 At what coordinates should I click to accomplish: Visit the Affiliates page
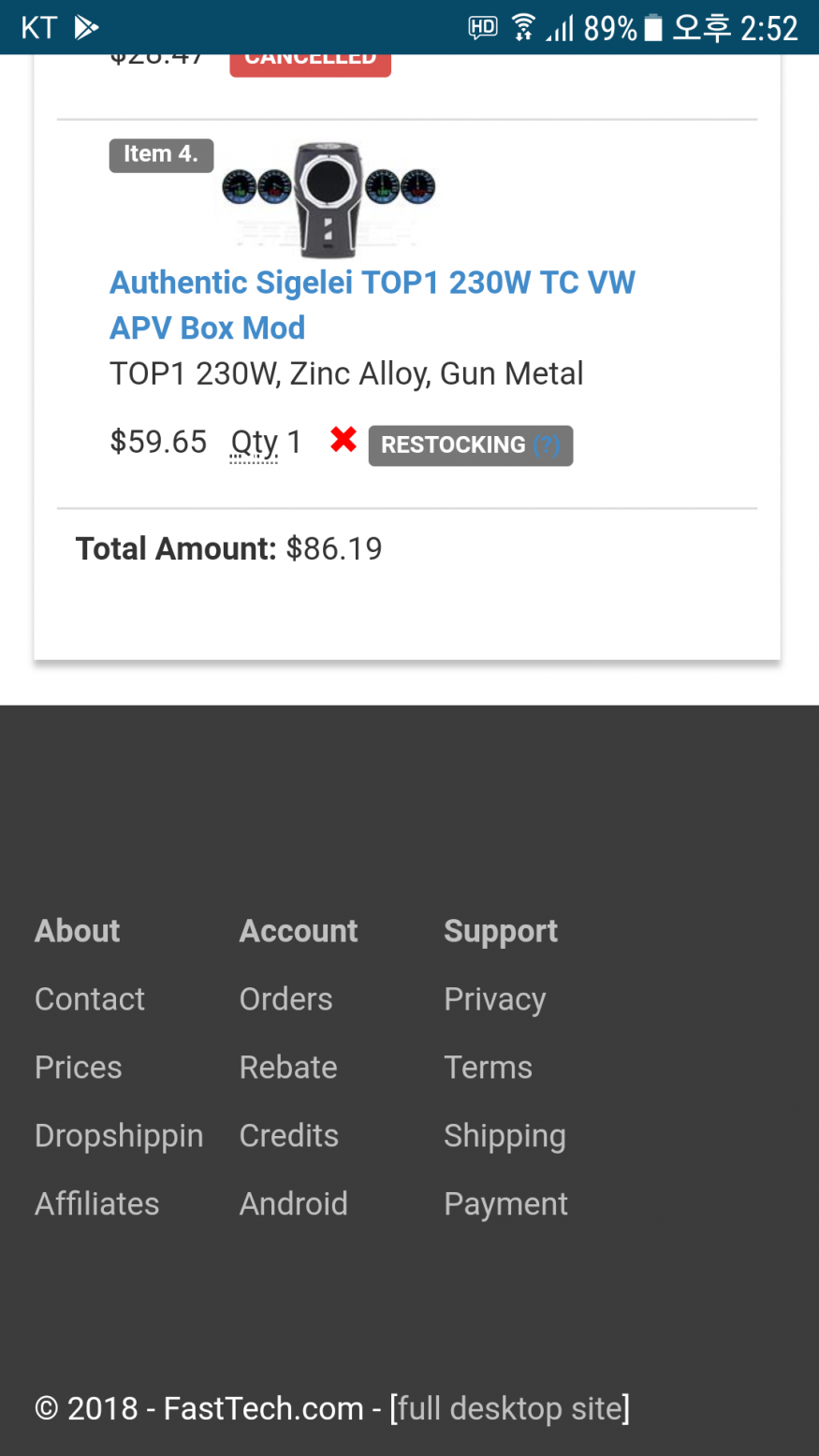tap(97, 1204)
